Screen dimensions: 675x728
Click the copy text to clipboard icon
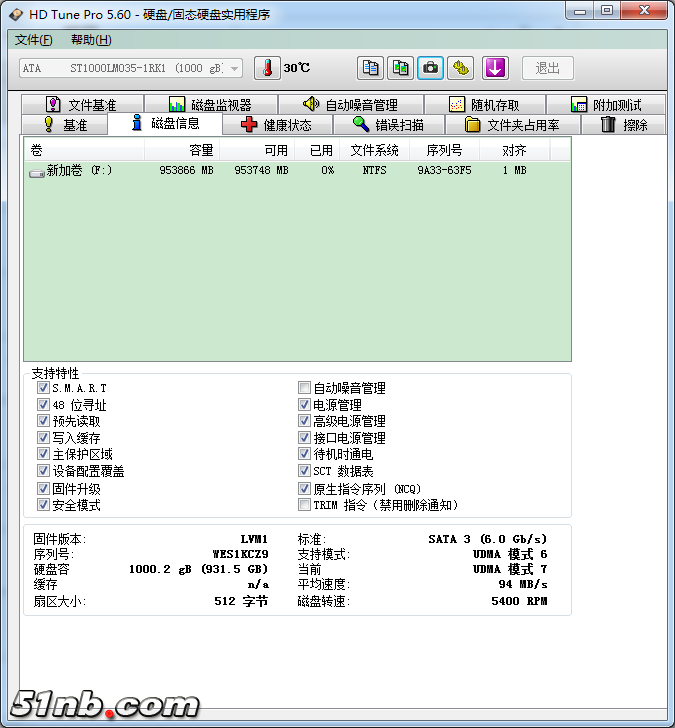coord(371,68)
